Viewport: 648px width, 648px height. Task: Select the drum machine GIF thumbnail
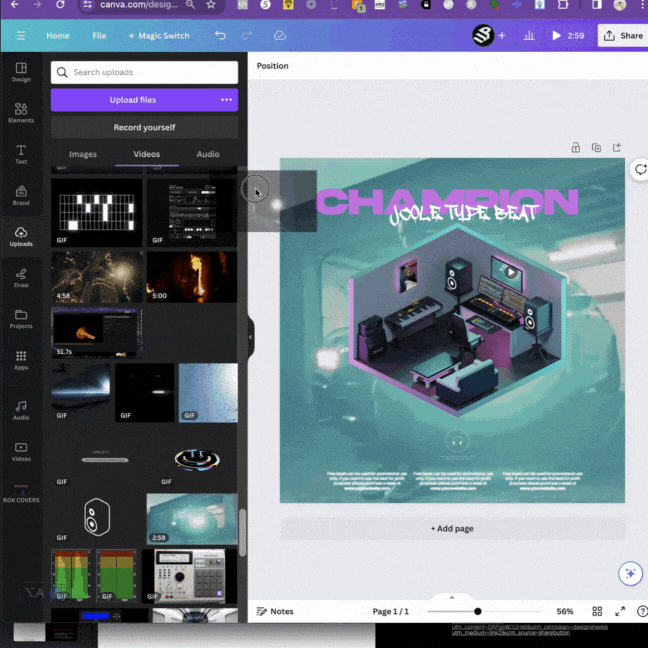pos(190,576)
